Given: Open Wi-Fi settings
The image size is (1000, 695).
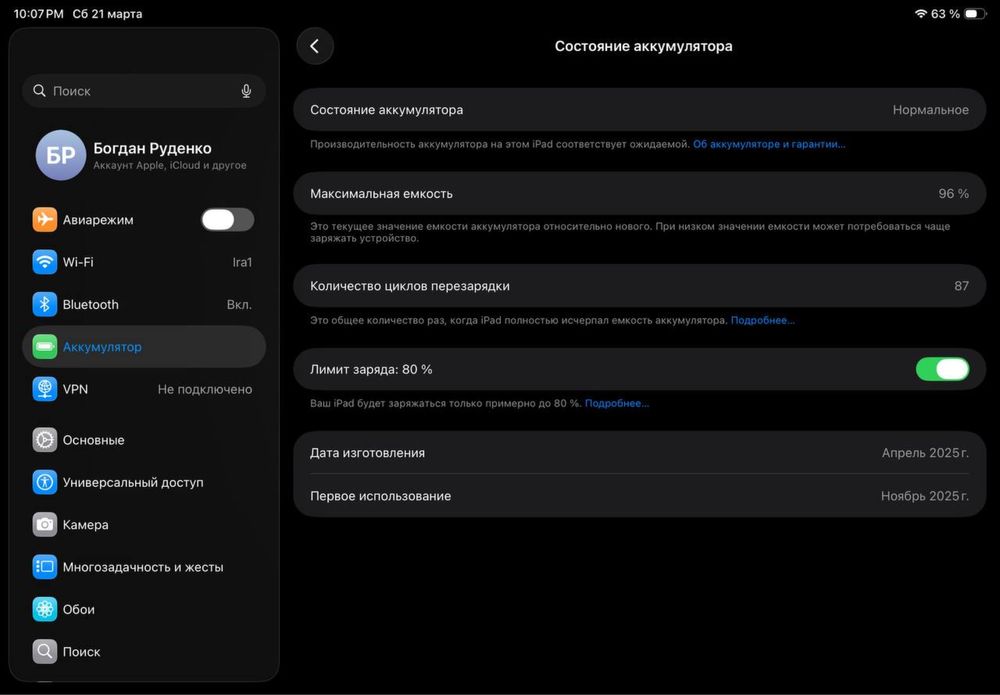Looking at the screenshot, I should 144,262.
